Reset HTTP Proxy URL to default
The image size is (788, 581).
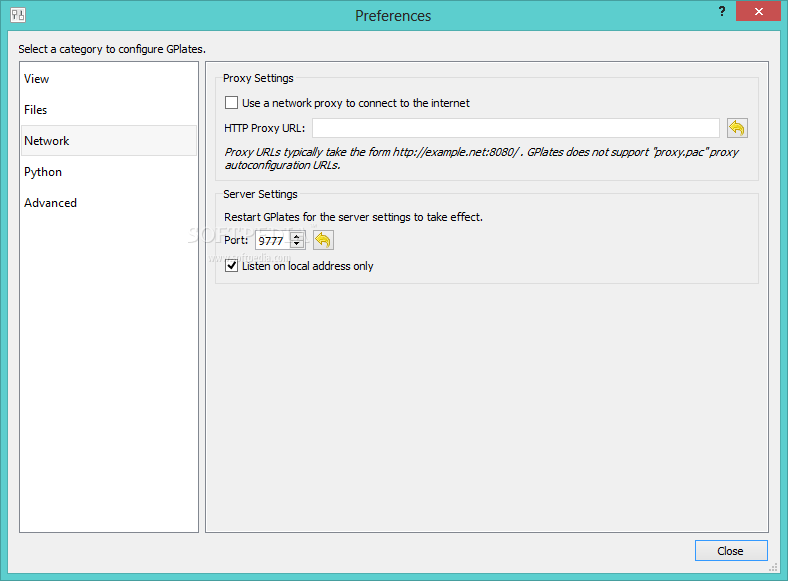pos(737,128)
